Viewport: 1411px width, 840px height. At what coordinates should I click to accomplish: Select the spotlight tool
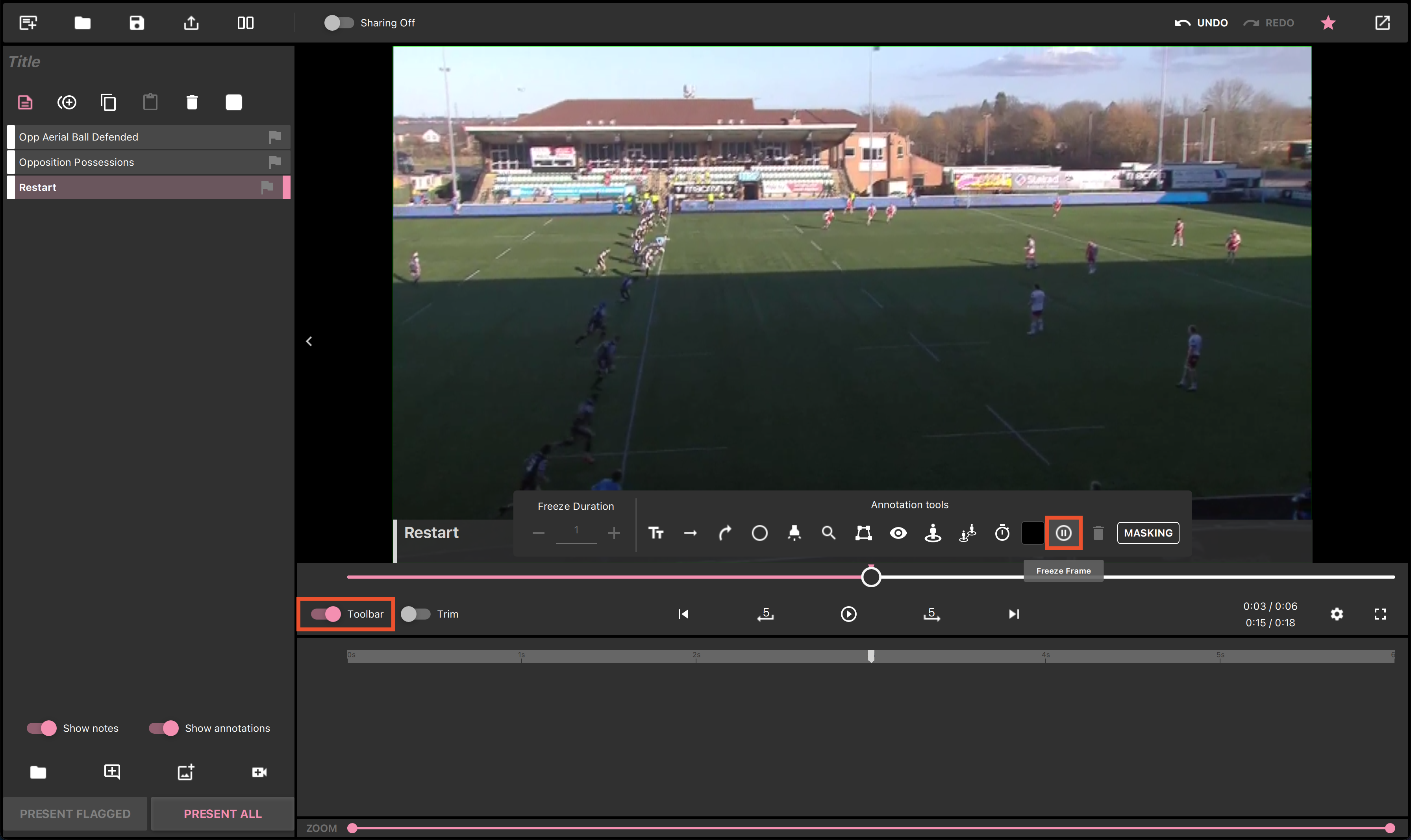[794, 533]
